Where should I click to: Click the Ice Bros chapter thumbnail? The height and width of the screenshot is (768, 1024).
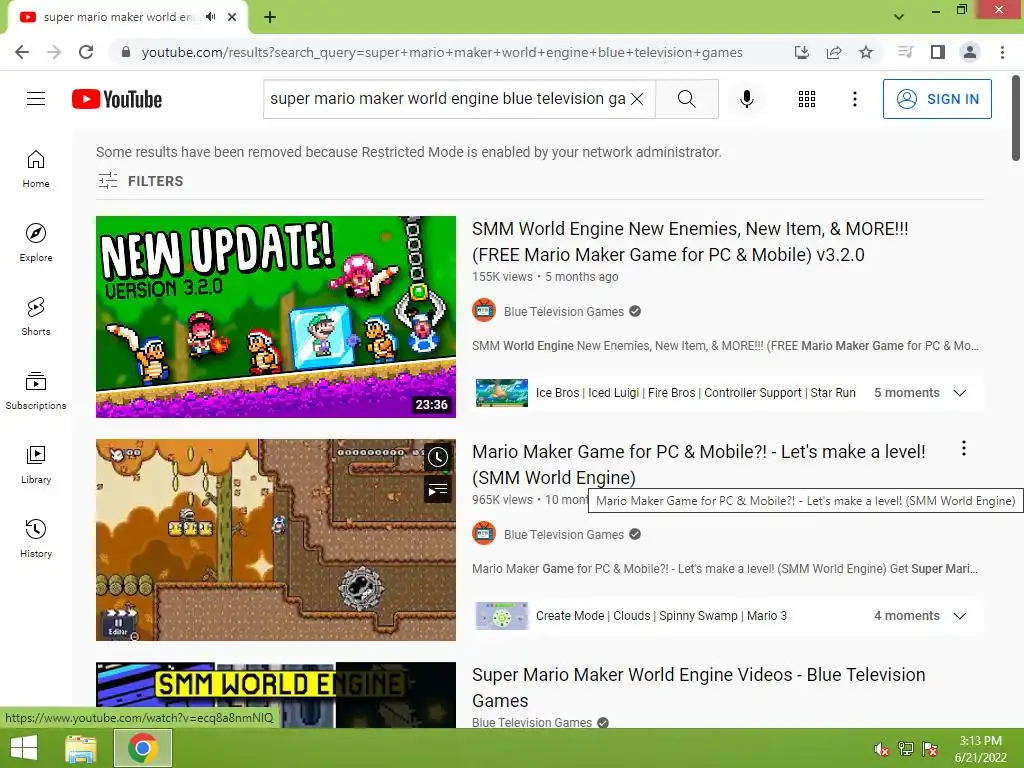click(502, 393)
